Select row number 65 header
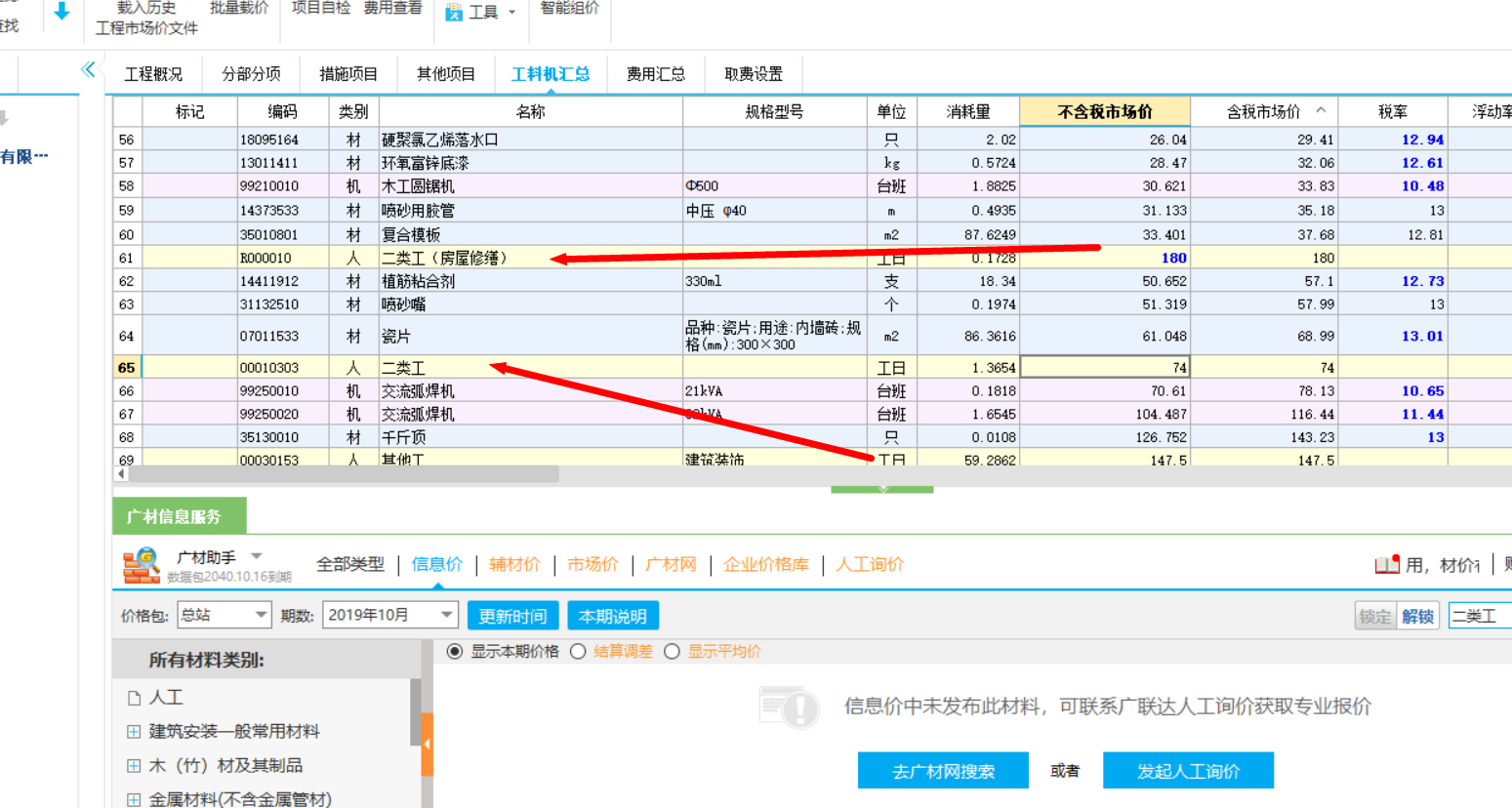The width and height of the screenshot is (1512, 808). (x=127, y=368)
